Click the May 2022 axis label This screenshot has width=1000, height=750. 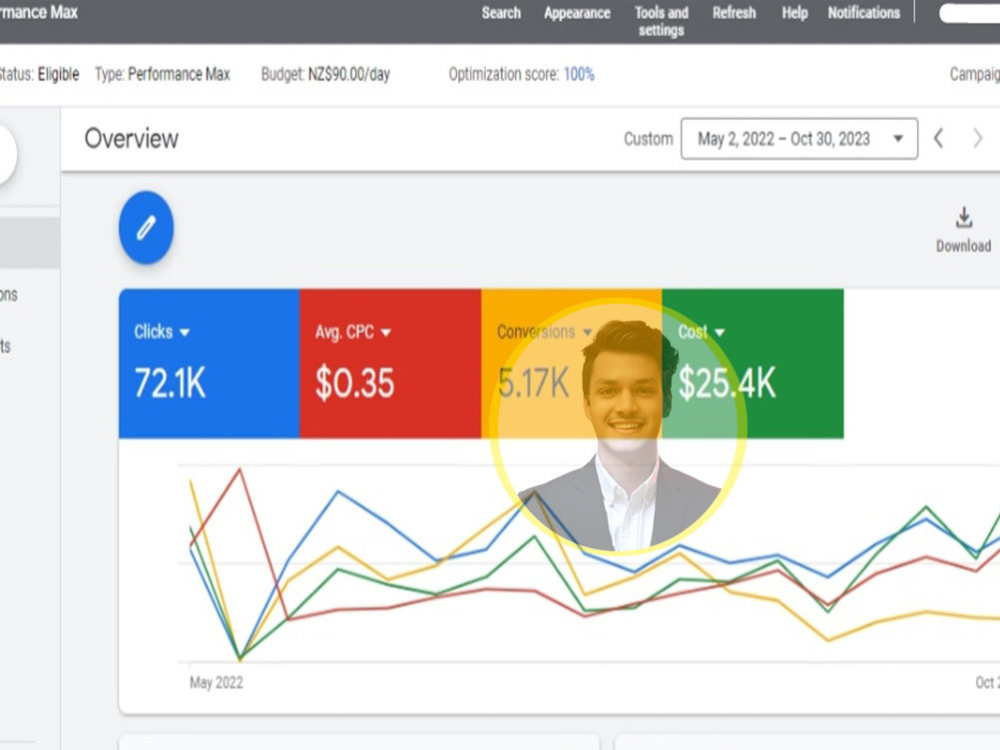(216, 682)
